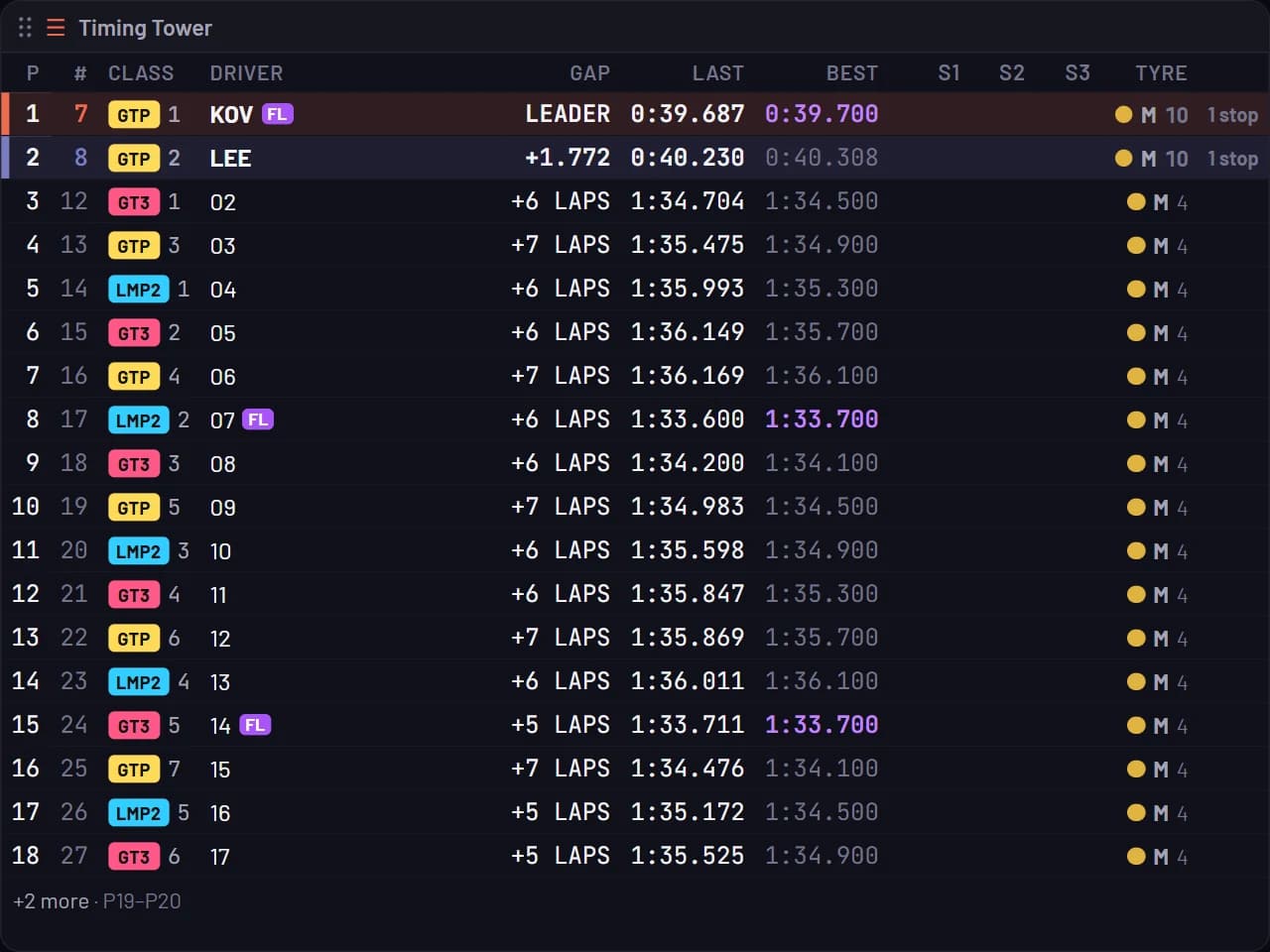Select the KOV leader row
Image resolution: width=1270 pixels, height=952 pixels.
[635, 114]
